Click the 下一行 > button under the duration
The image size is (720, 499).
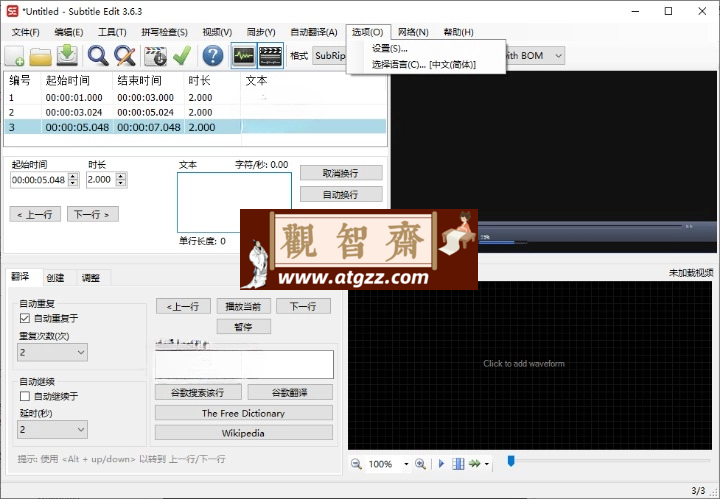(x=92, y=214)
